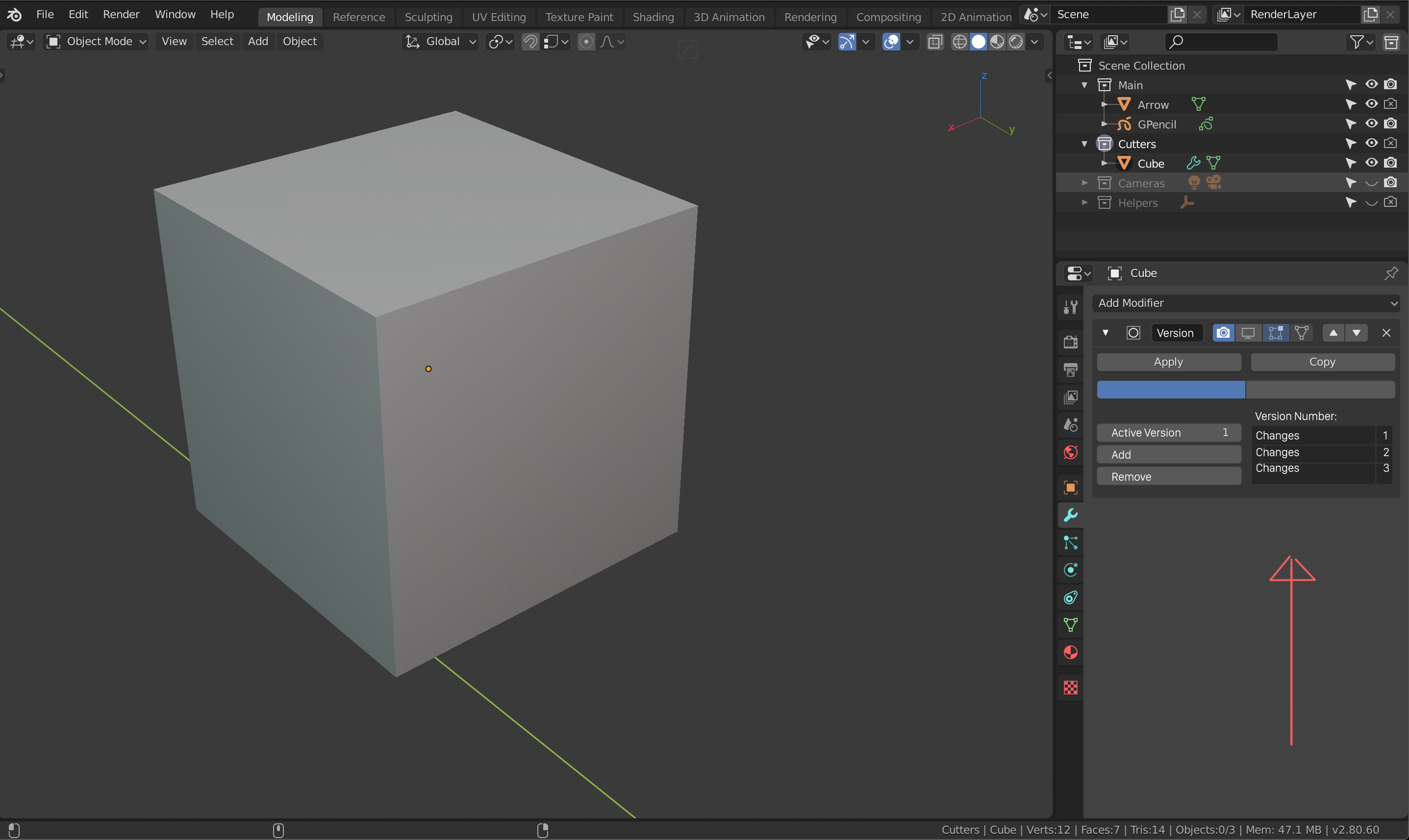The height and width of the screenshot is (840, 1409).
Task: Open the Object Constraints properties tab
Action: 1070,597
